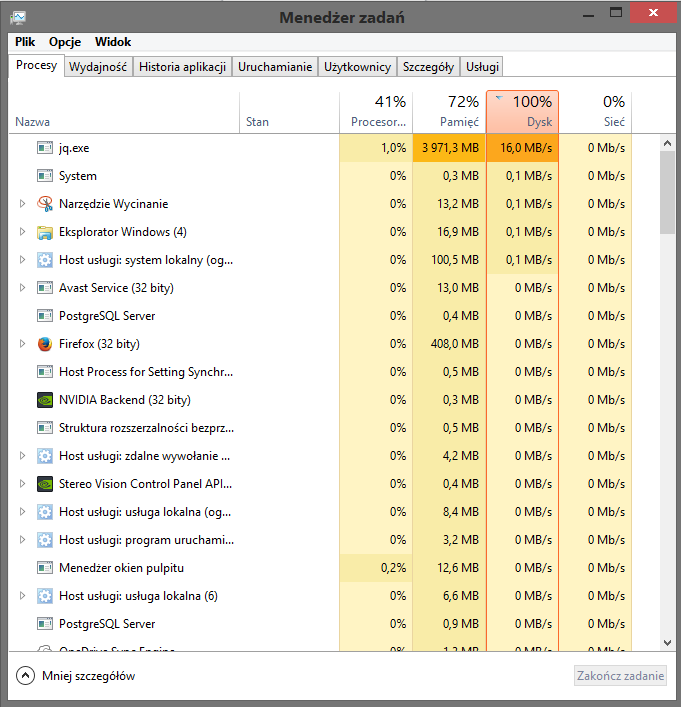
Task: Switch to the Wydajność tab
Action: [98, 67]
